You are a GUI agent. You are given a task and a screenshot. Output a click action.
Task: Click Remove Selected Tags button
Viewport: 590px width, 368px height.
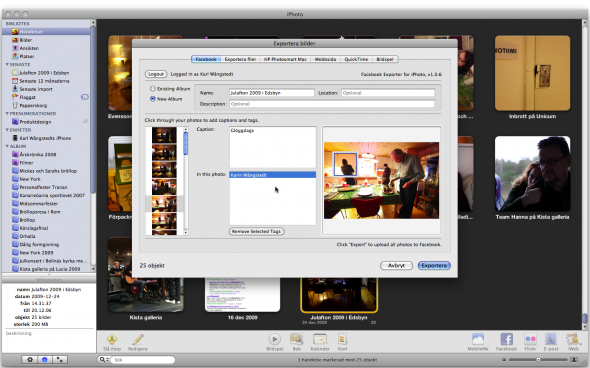click(x=257, y=231)
